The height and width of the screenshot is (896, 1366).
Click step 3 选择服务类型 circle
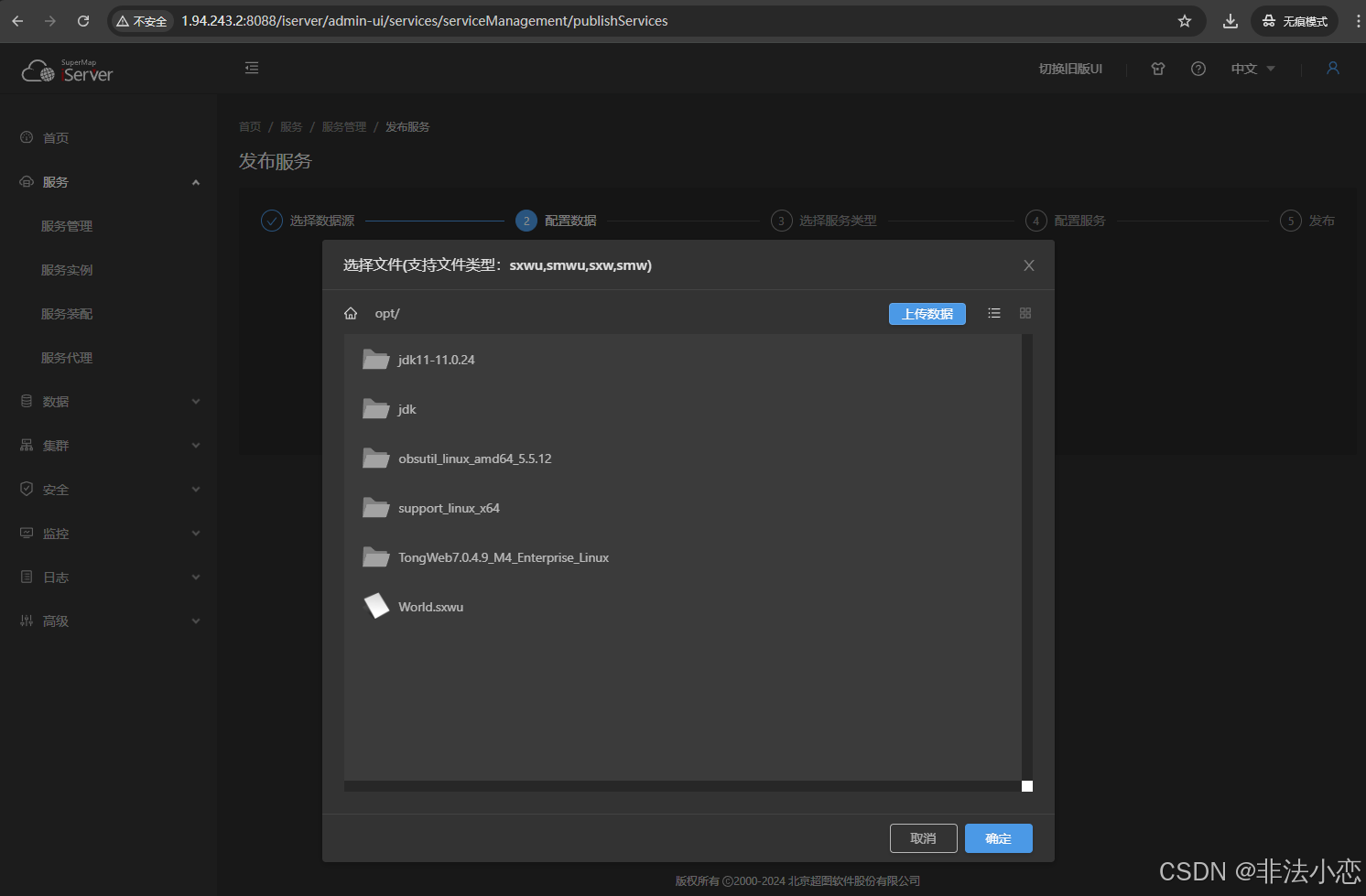781,221
